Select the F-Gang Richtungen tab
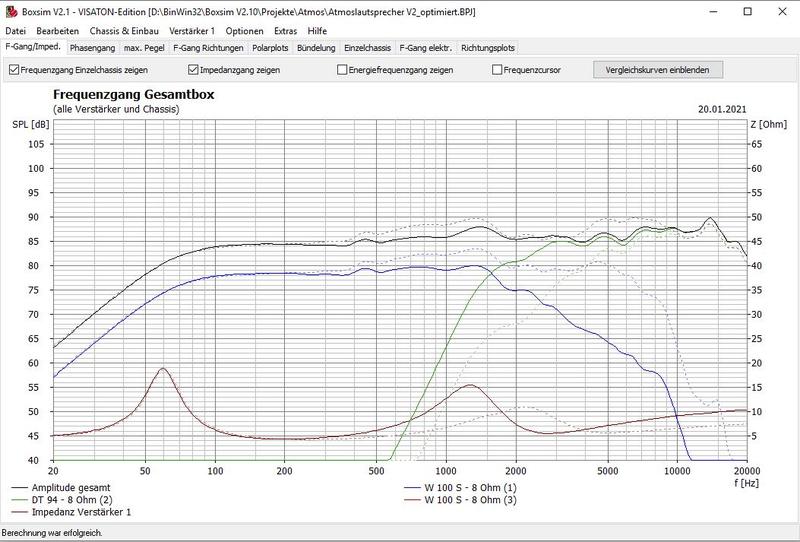Screen dimensions: 800x542 click(x=208, y=47)
